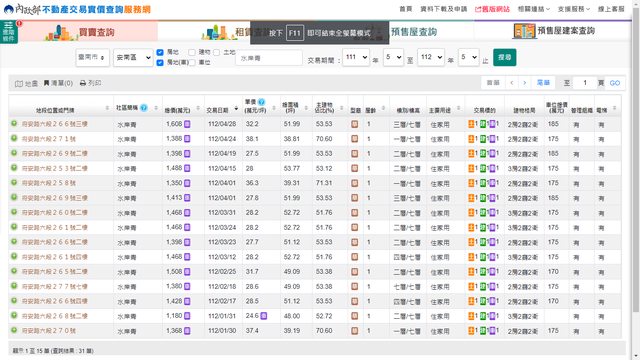Viewport: 640px width, 360px height.
Task: Click the page number input field
Action: [x=585, y=83]
